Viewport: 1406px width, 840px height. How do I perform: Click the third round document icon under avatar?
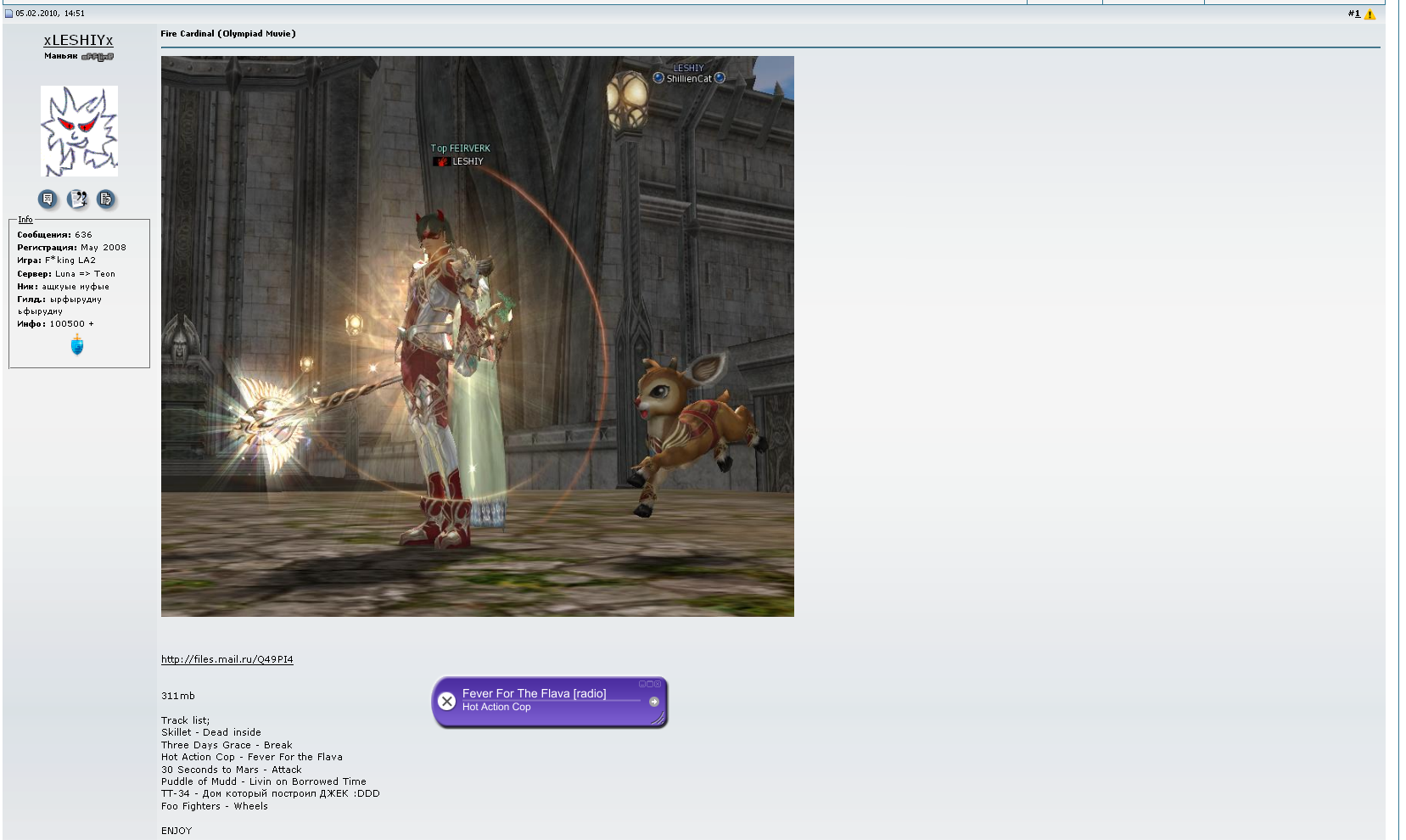pos(106,199)
